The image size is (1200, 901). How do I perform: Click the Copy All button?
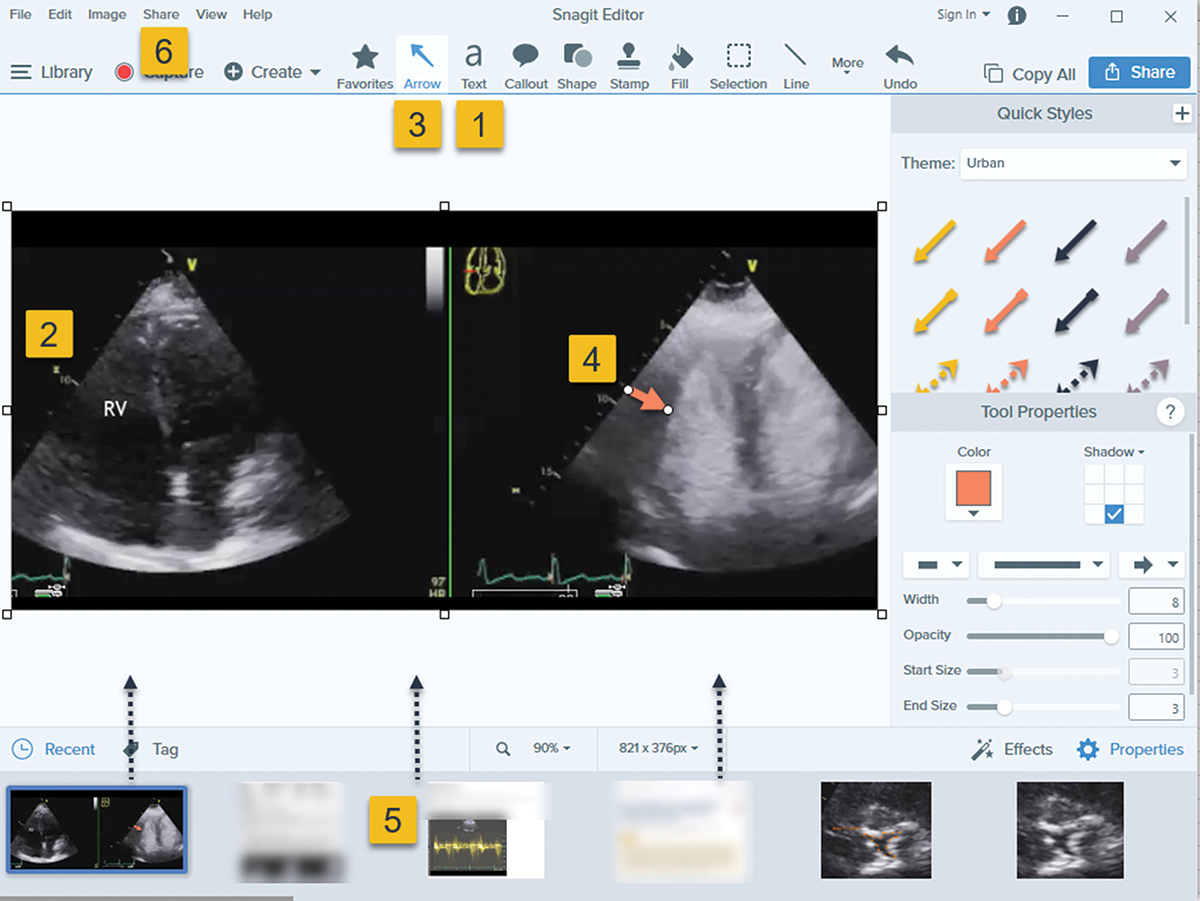pos(1030,74)
